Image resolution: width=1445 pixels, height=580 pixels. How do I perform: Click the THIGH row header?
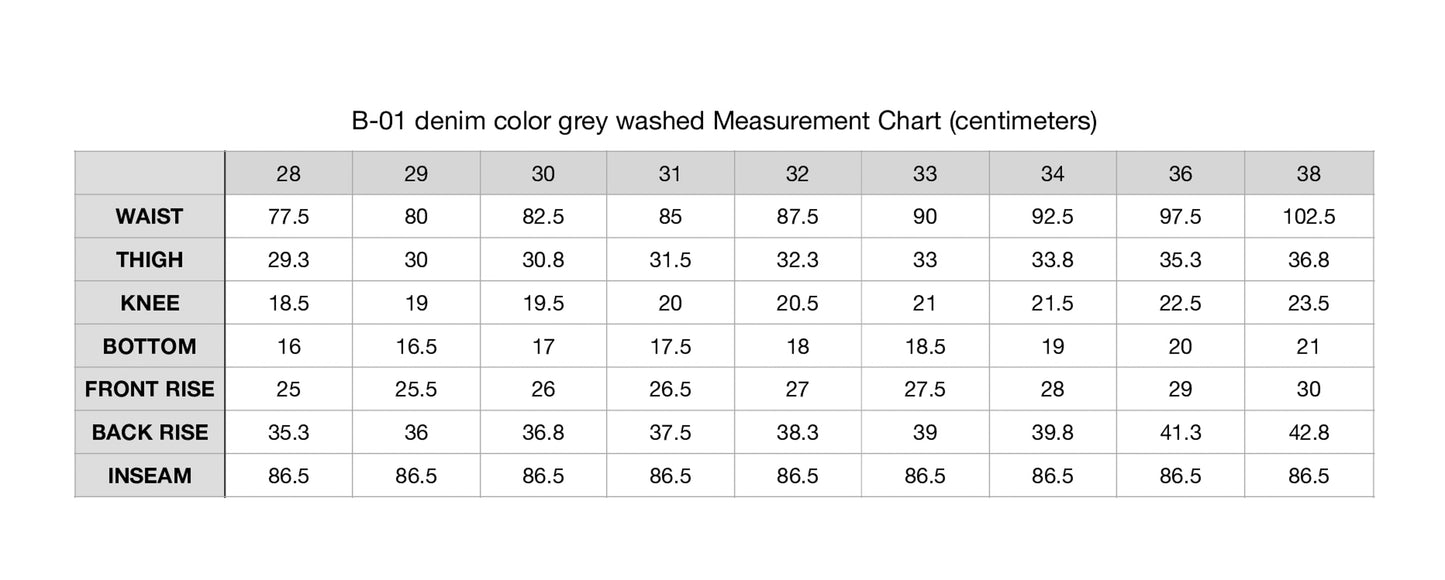[x=149, y=260]
